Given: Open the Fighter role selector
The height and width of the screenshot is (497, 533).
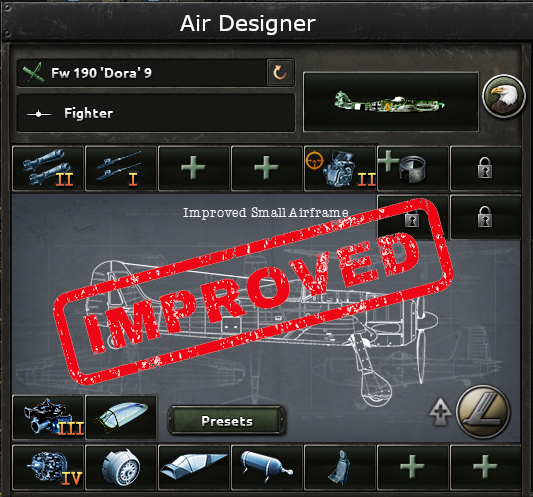Looking at the screenshot, I should tap(156, 113).
